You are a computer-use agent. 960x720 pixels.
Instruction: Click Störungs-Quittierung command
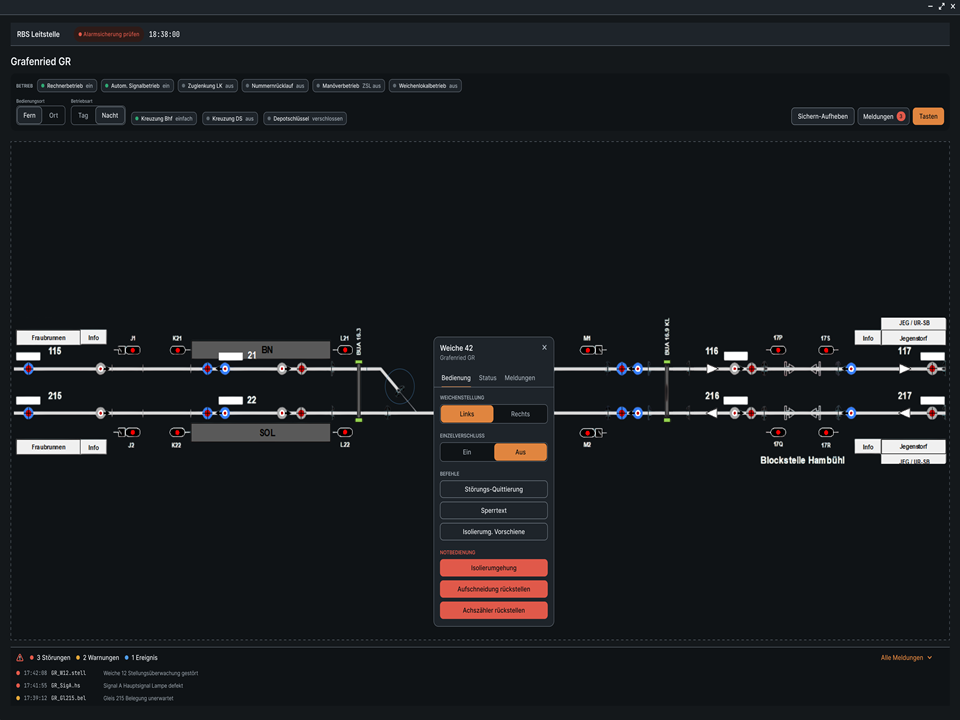493,489
